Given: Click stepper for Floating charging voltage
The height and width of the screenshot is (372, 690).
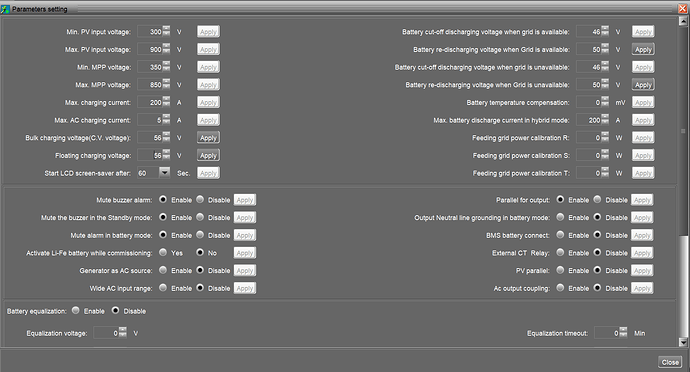Looking at the screenshot, I should click(166, 155).
